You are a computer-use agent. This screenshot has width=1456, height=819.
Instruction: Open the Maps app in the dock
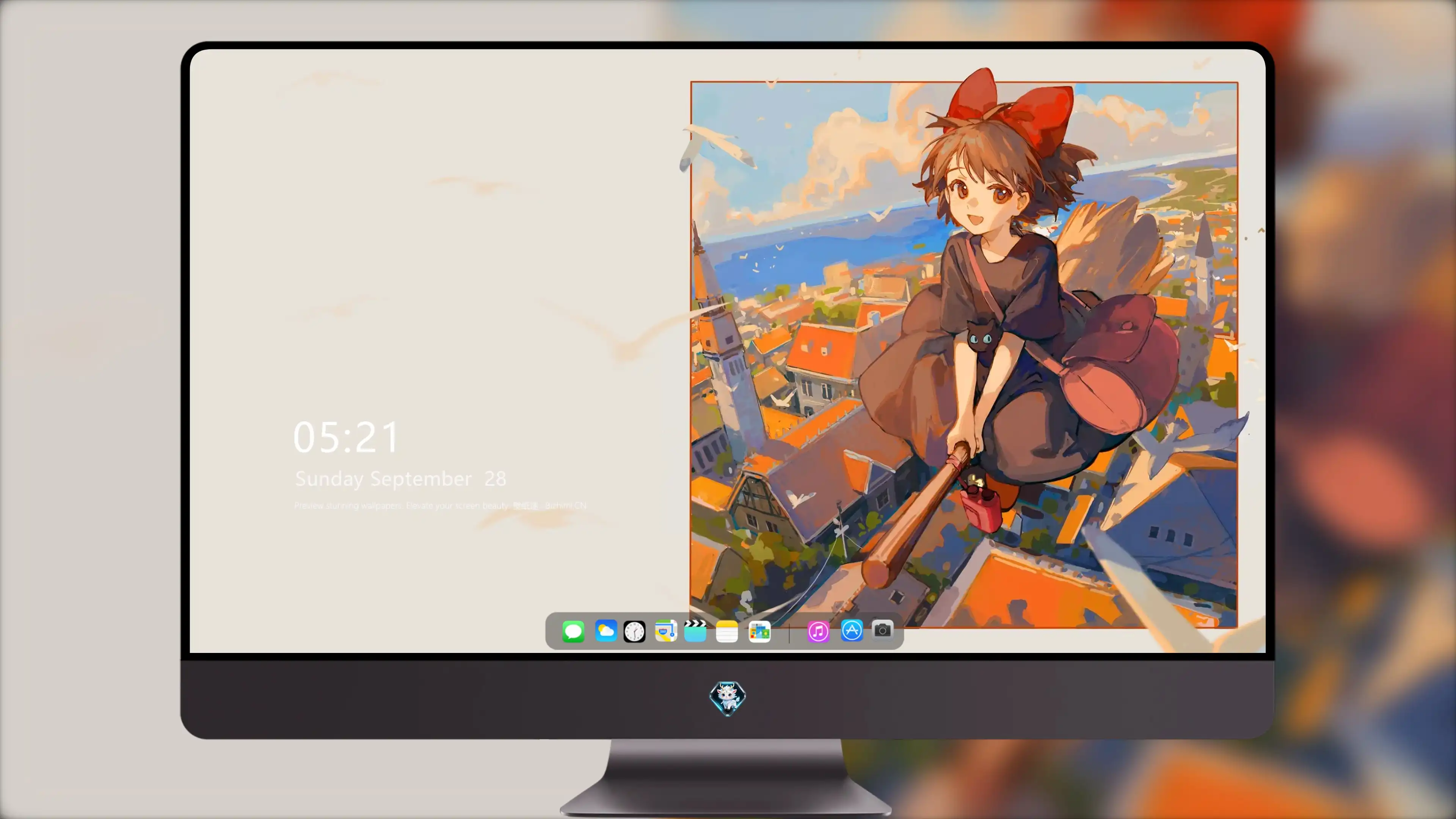(666, 631)
